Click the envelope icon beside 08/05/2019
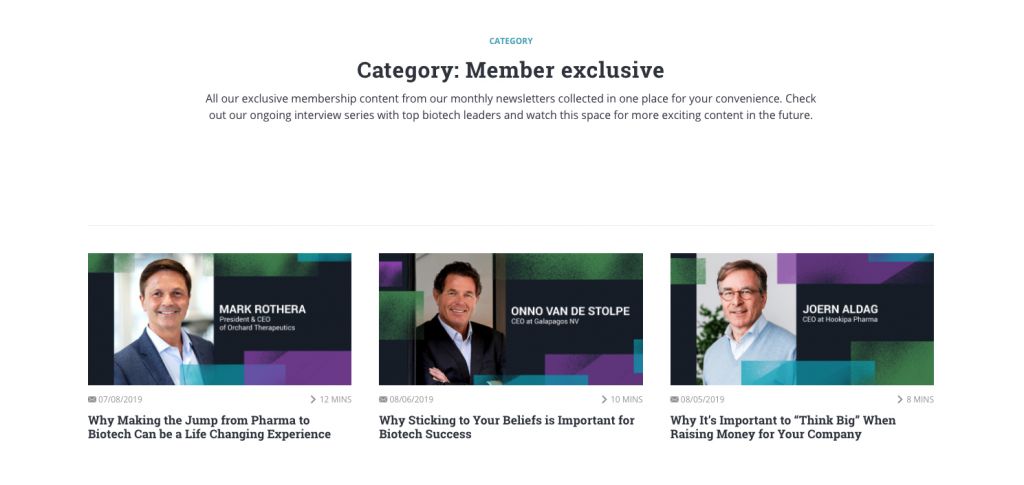1024x485 pixels. 675,399
